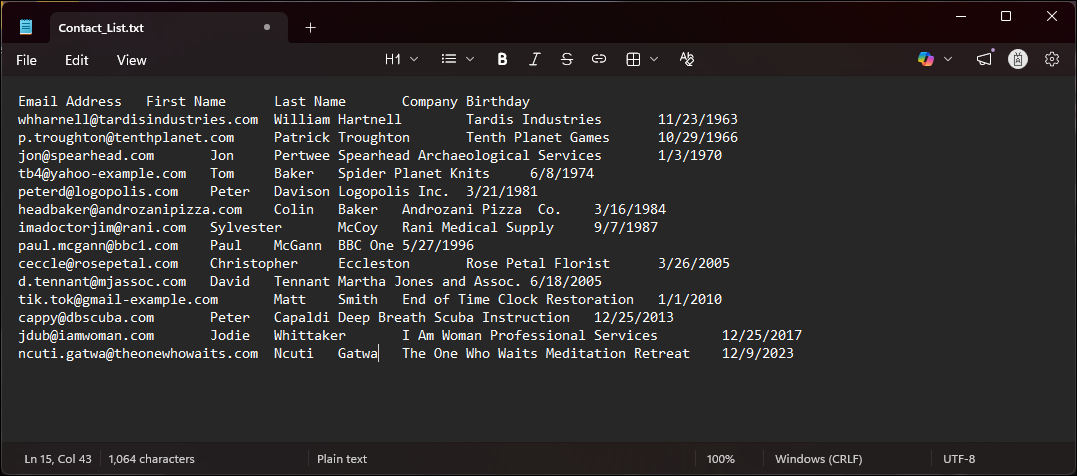Expand the list style dropdown arrow
Screen dimensions: 1077x476
pos(470,60)
